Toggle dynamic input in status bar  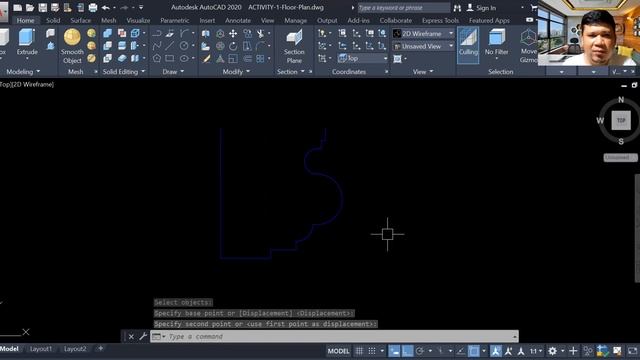(x=394, y=351)
